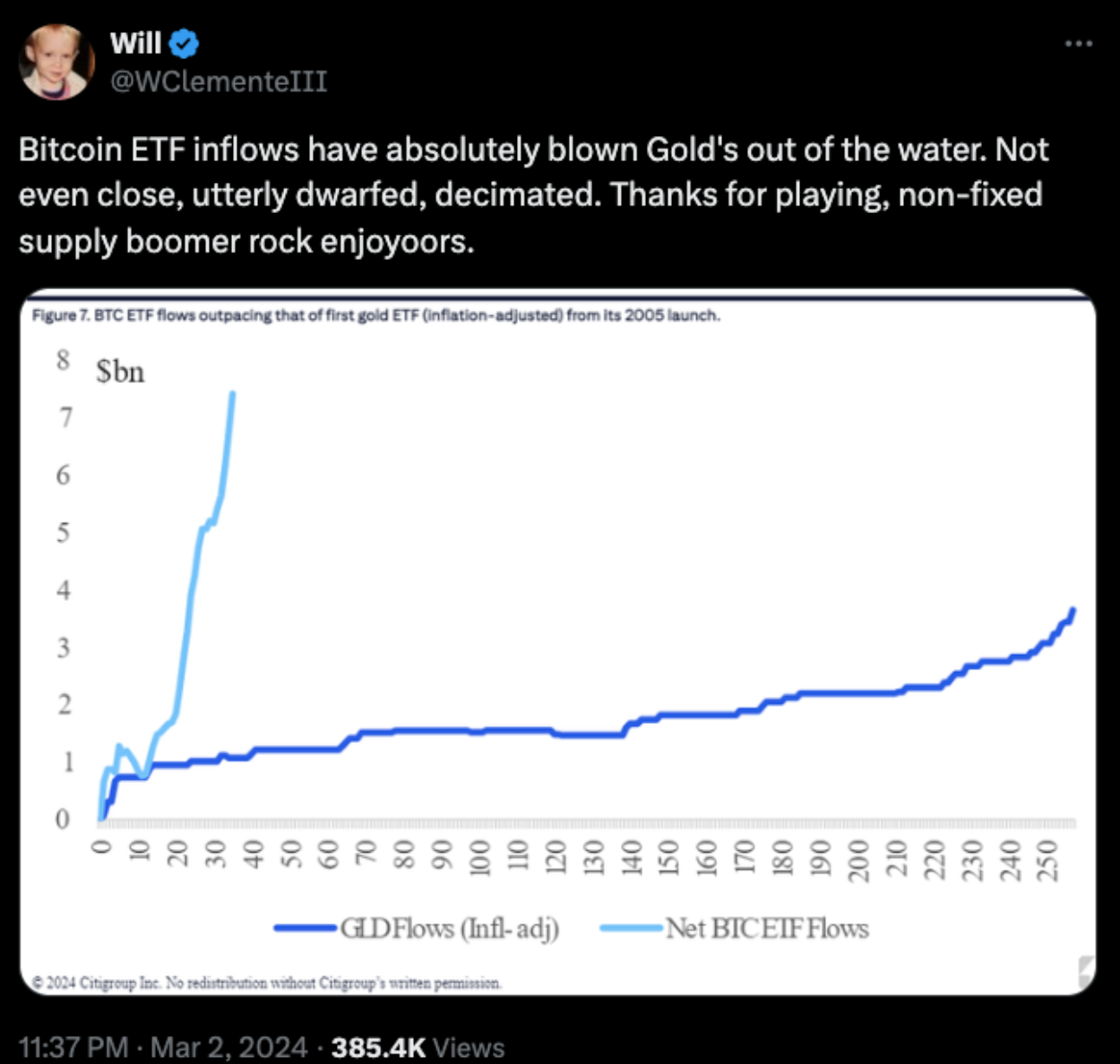
Task: Click the 8 label on the y-axis
Action: coord(63,360)
